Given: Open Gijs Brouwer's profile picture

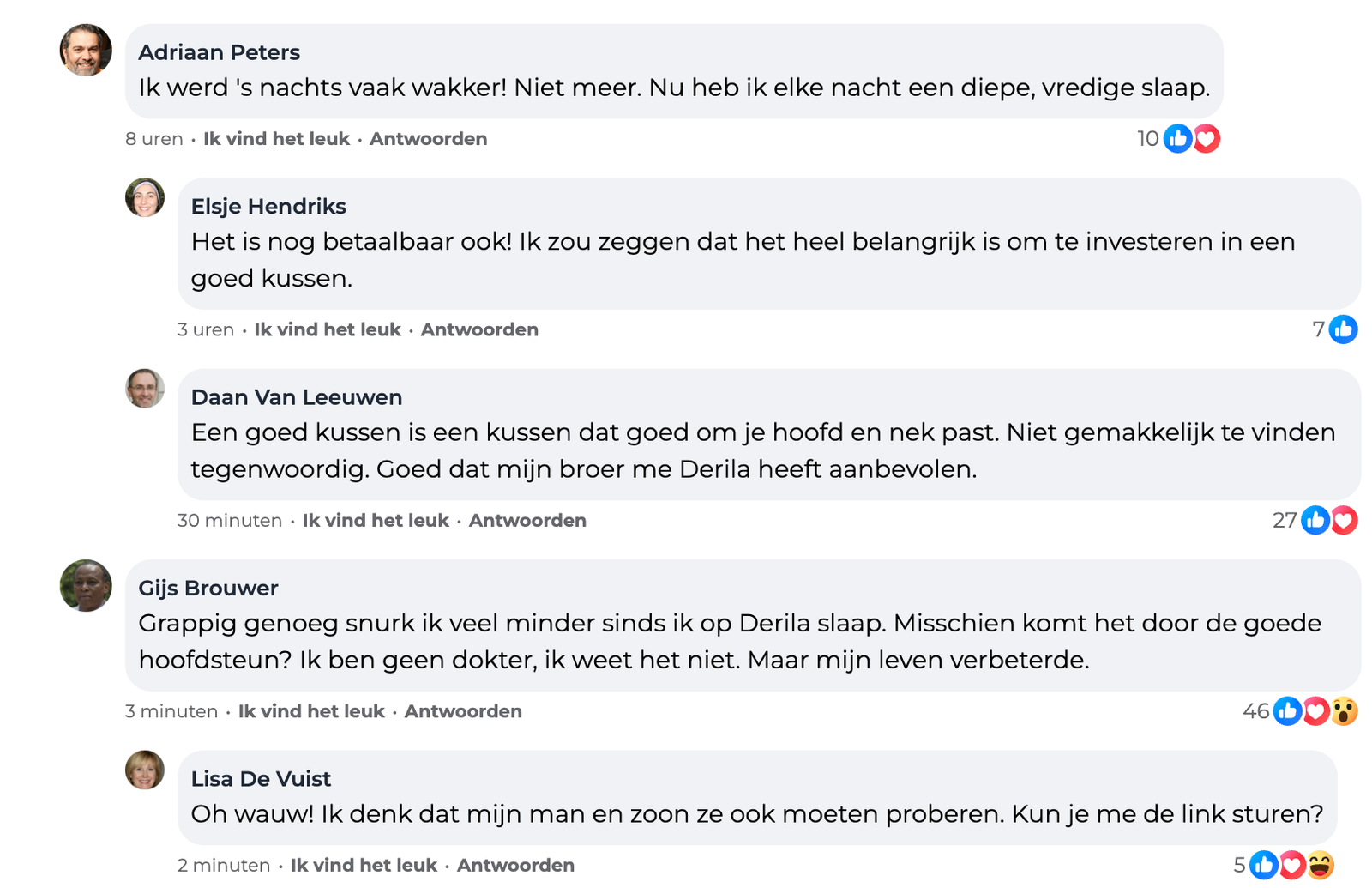Looking at the screenshot, I should (x=86, y=585).
